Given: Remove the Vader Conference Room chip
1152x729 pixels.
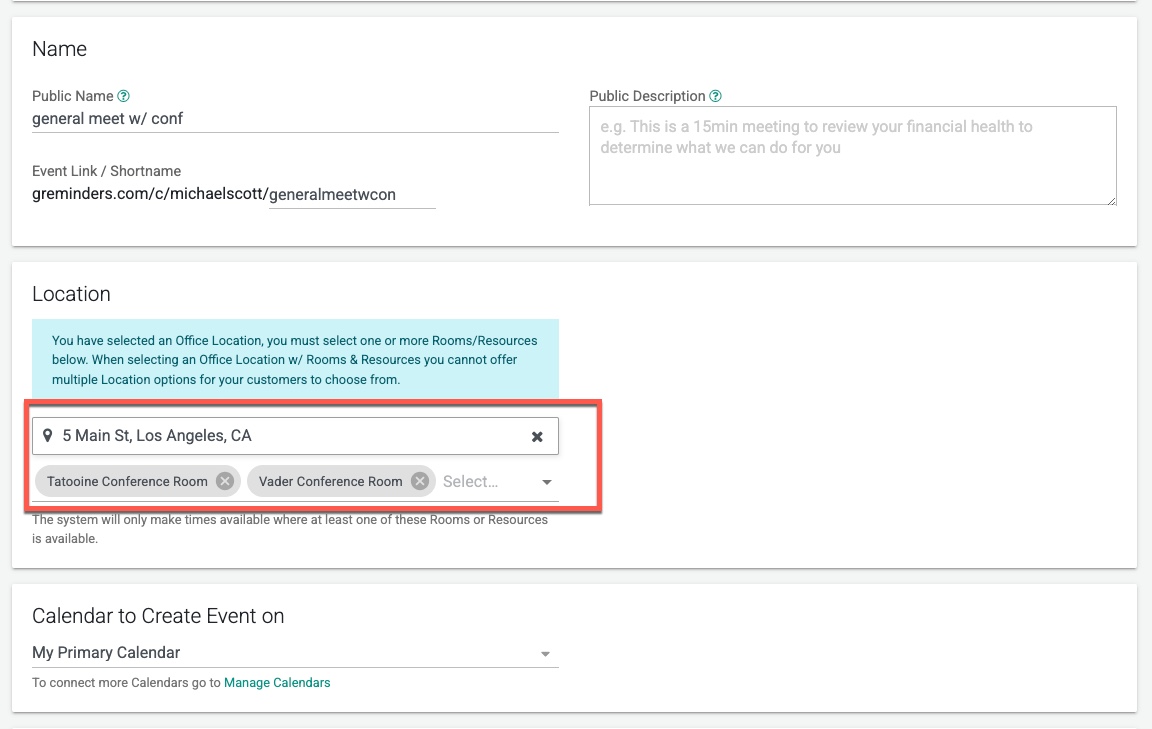Looking at the screenshot, I should (420, 482).
